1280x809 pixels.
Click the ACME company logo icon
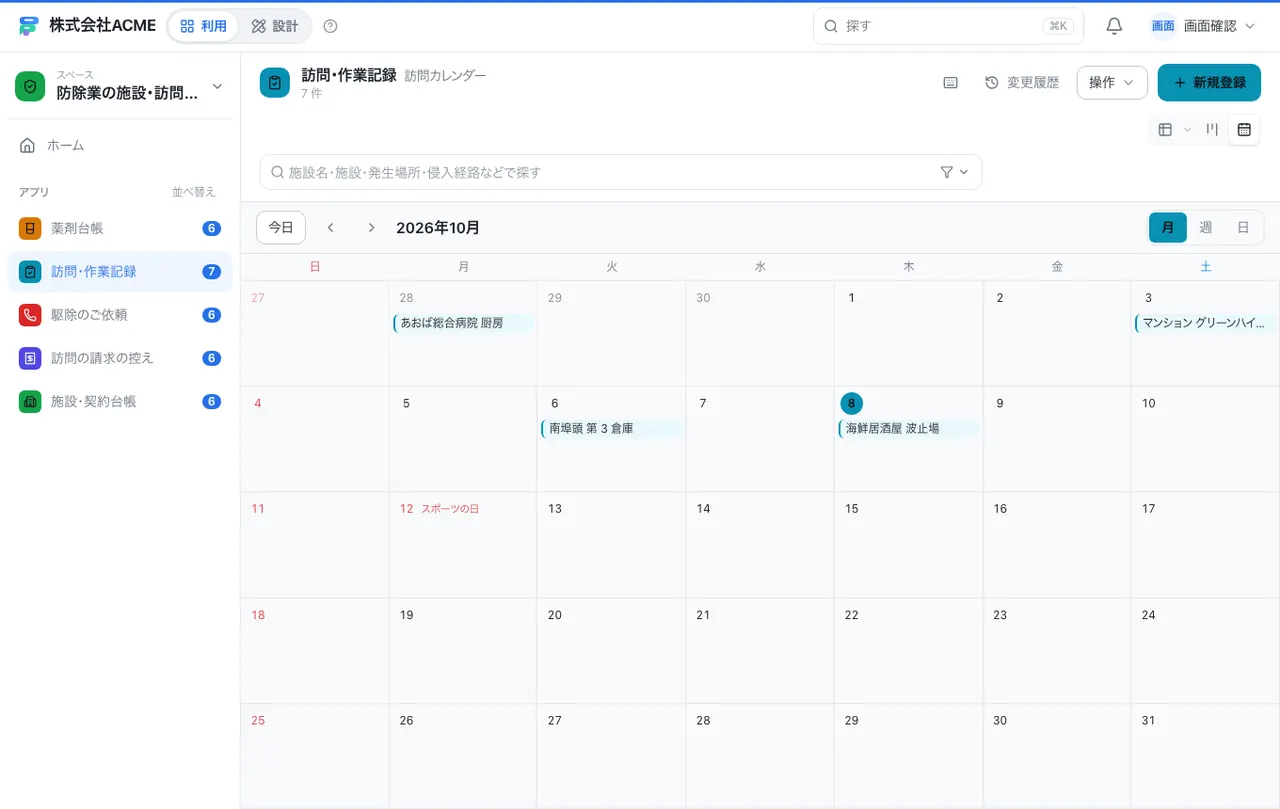click(29, 26)
